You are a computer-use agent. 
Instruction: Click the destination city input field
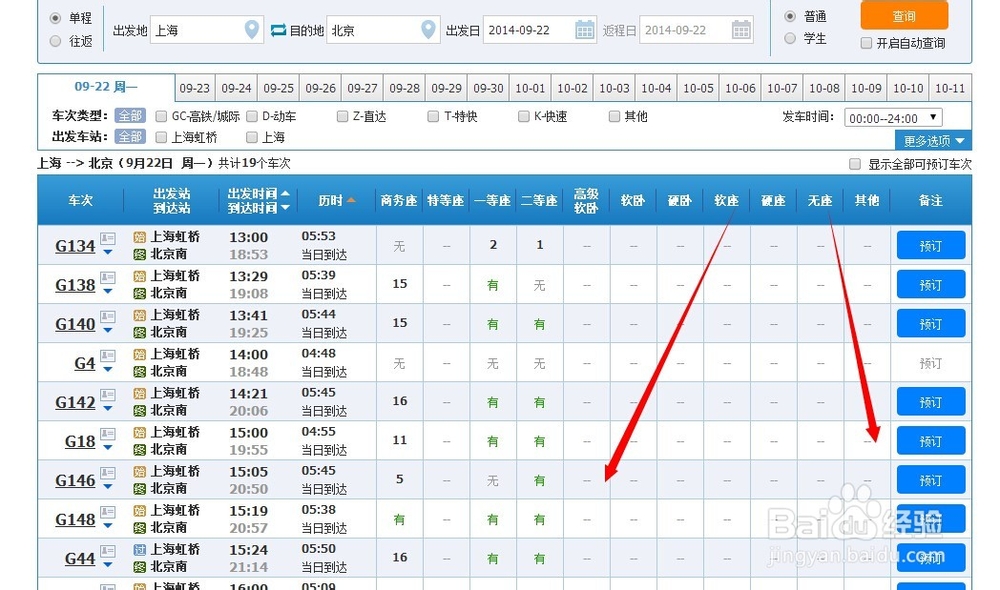coord(383,30)
